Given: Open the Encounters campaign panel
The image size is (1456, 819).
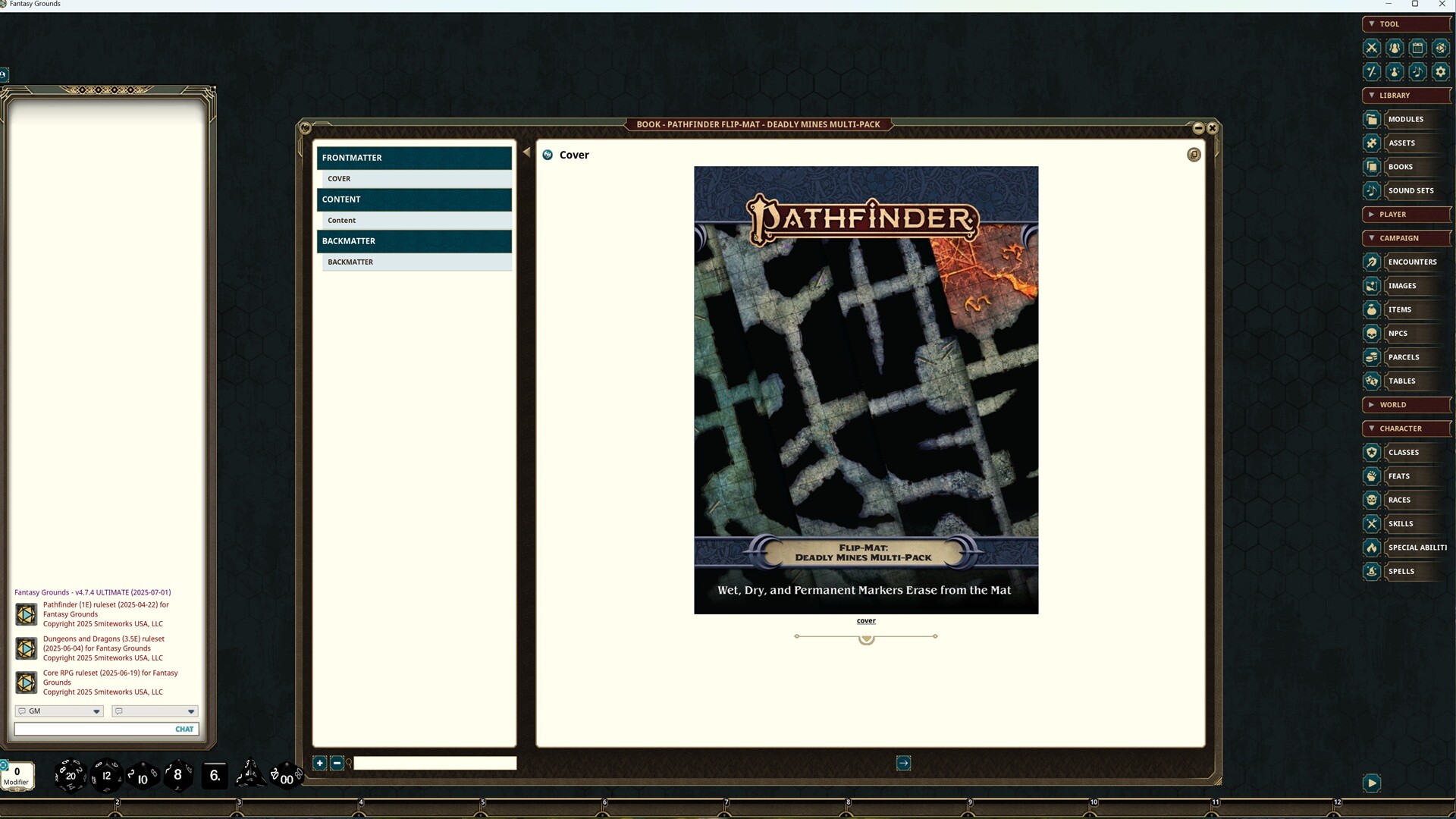Looking at the screenshot, I should click(1410, 262).
